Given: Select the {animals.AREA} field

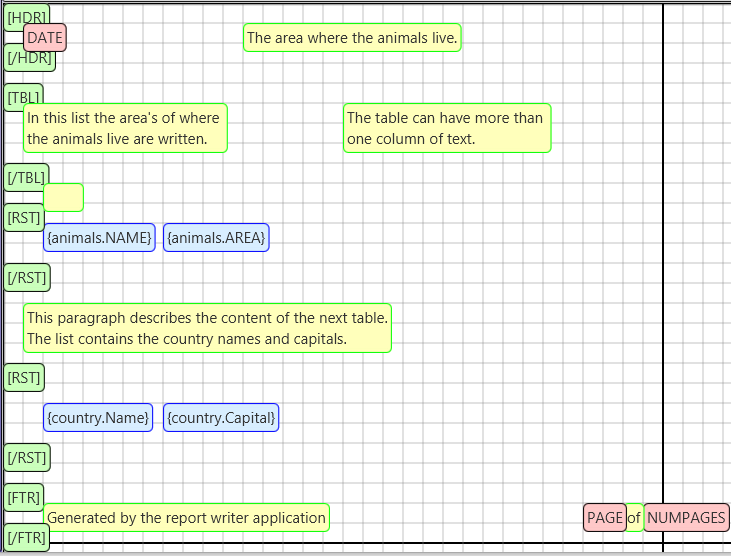Looking at the screenshot, I should (x=216, y=238).
